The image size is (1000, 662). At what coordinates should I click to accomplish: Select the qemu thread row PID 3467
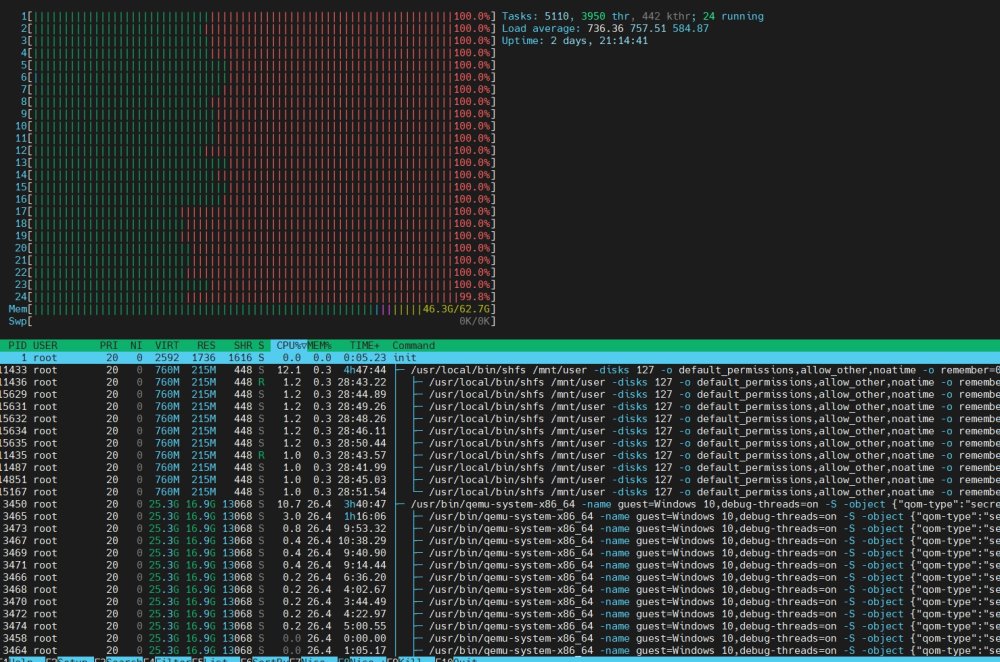(x=500, y=541)
